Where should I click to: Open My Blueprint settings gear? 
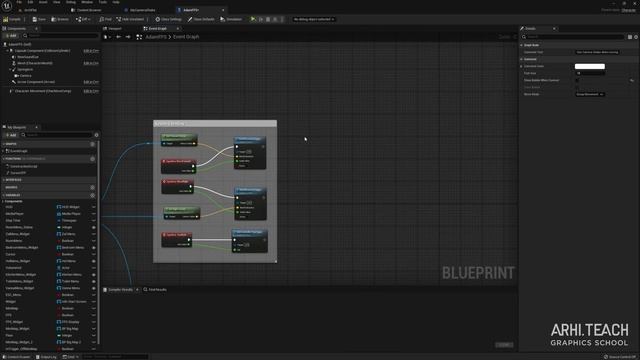(x=96, y=135)
